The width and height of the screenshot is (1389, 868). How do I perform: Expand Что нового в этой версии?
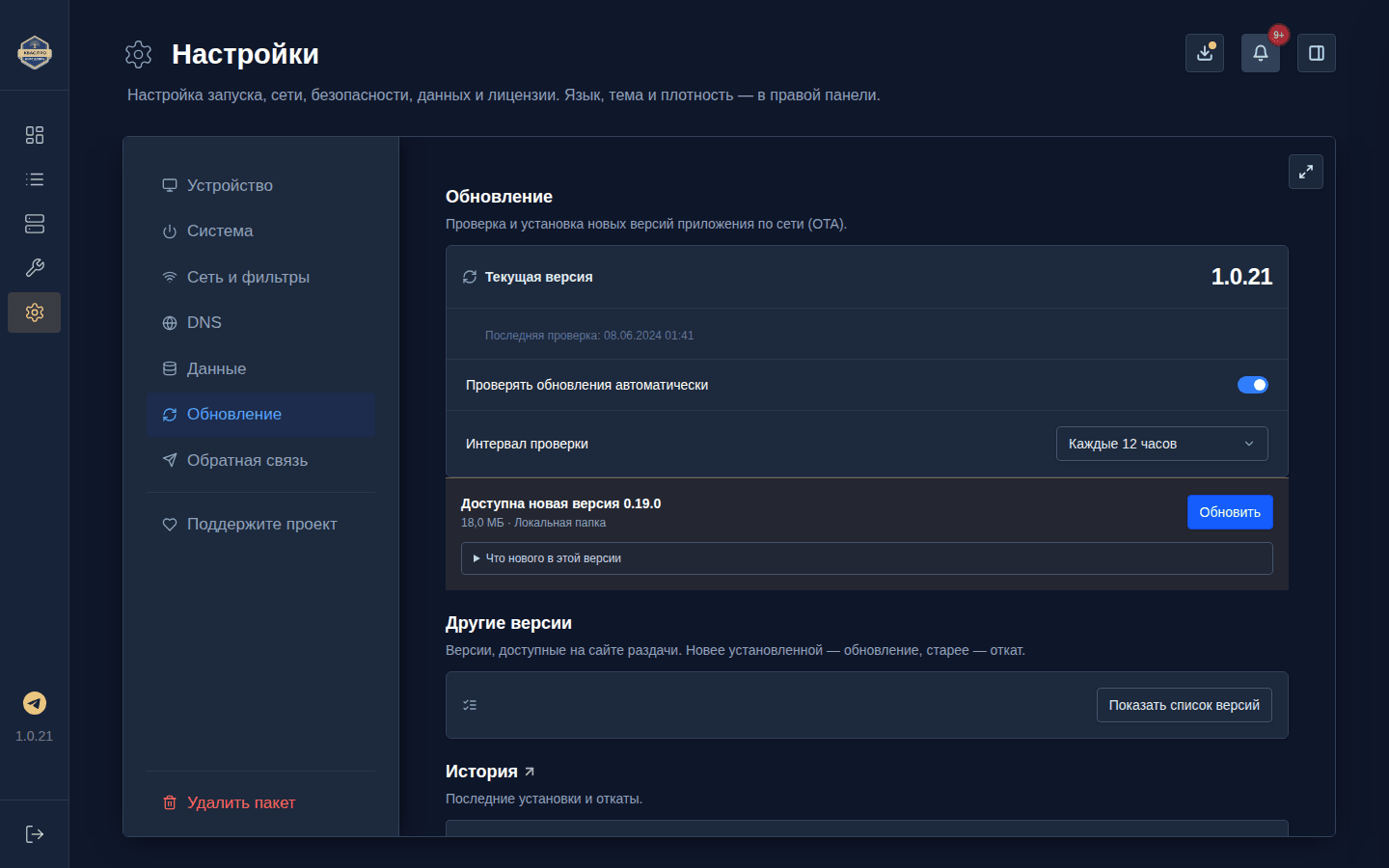tap(867, 558)
